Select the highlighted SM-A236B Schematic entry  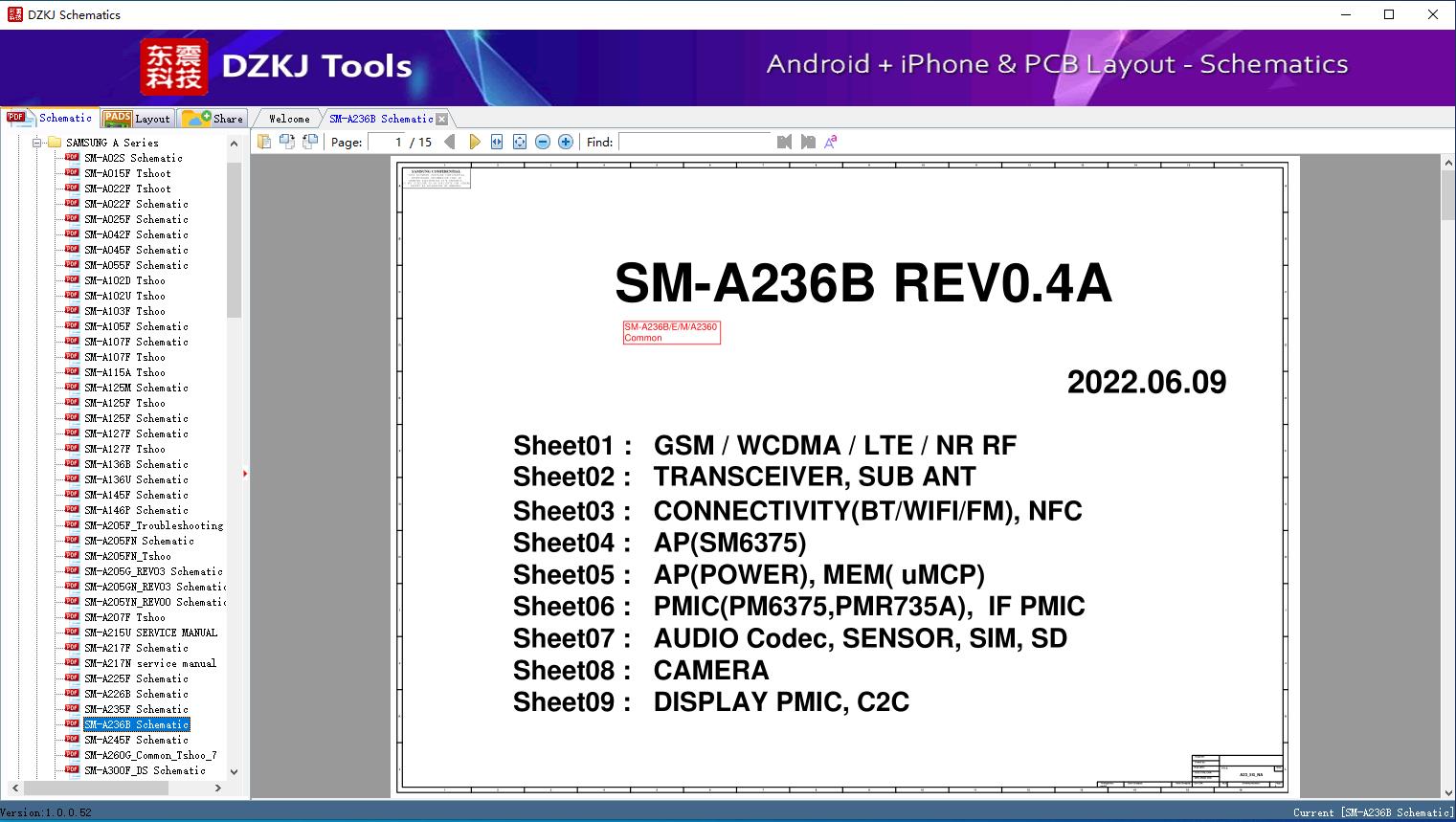point(137,724)
